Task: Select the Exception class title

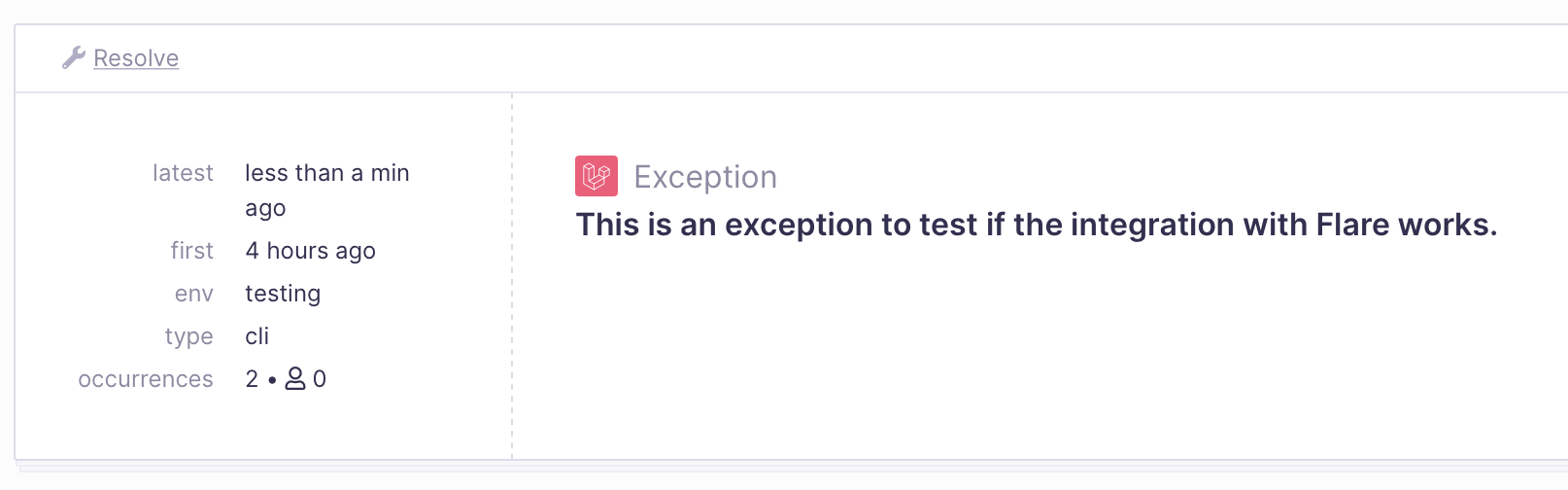Action: point(705,177)
